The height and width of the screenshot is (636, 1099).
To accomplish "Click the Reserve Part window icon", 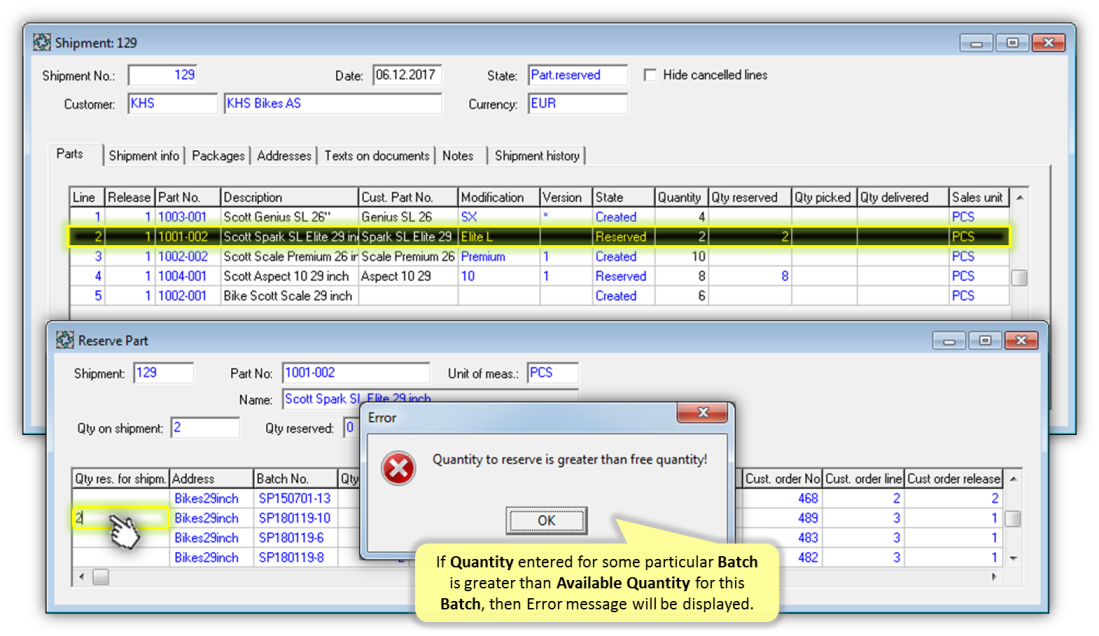I will (x=65, y=340).
